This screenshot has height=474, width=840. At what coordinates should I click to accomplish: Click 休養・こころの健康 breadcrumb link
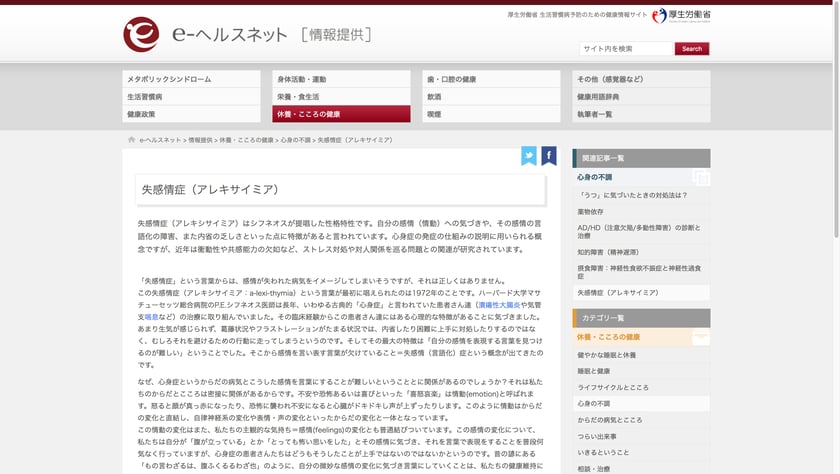pos(246,140)
